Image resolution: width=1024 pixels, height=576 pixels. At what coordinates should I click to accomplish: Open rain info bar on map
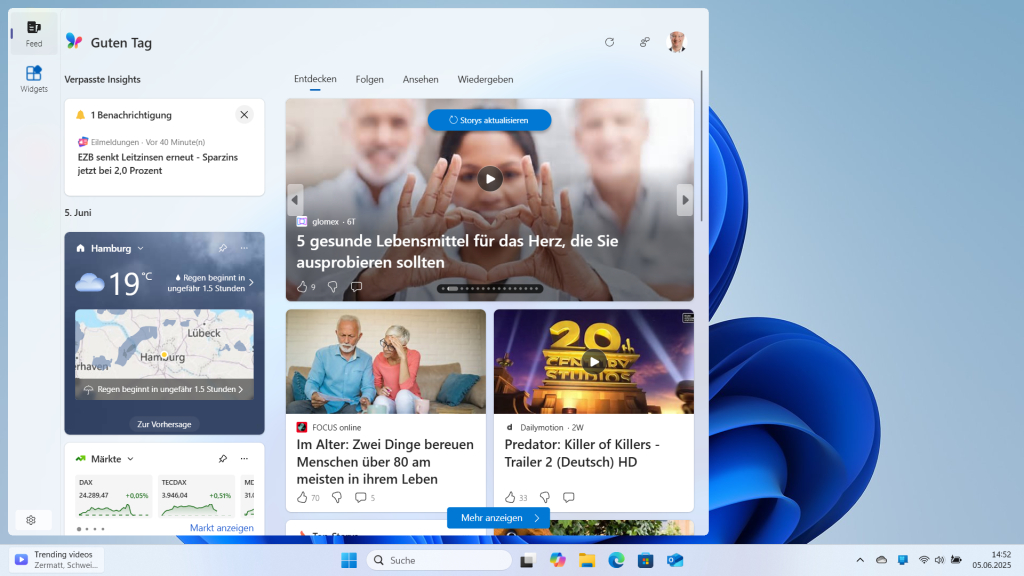click(164, 389)
